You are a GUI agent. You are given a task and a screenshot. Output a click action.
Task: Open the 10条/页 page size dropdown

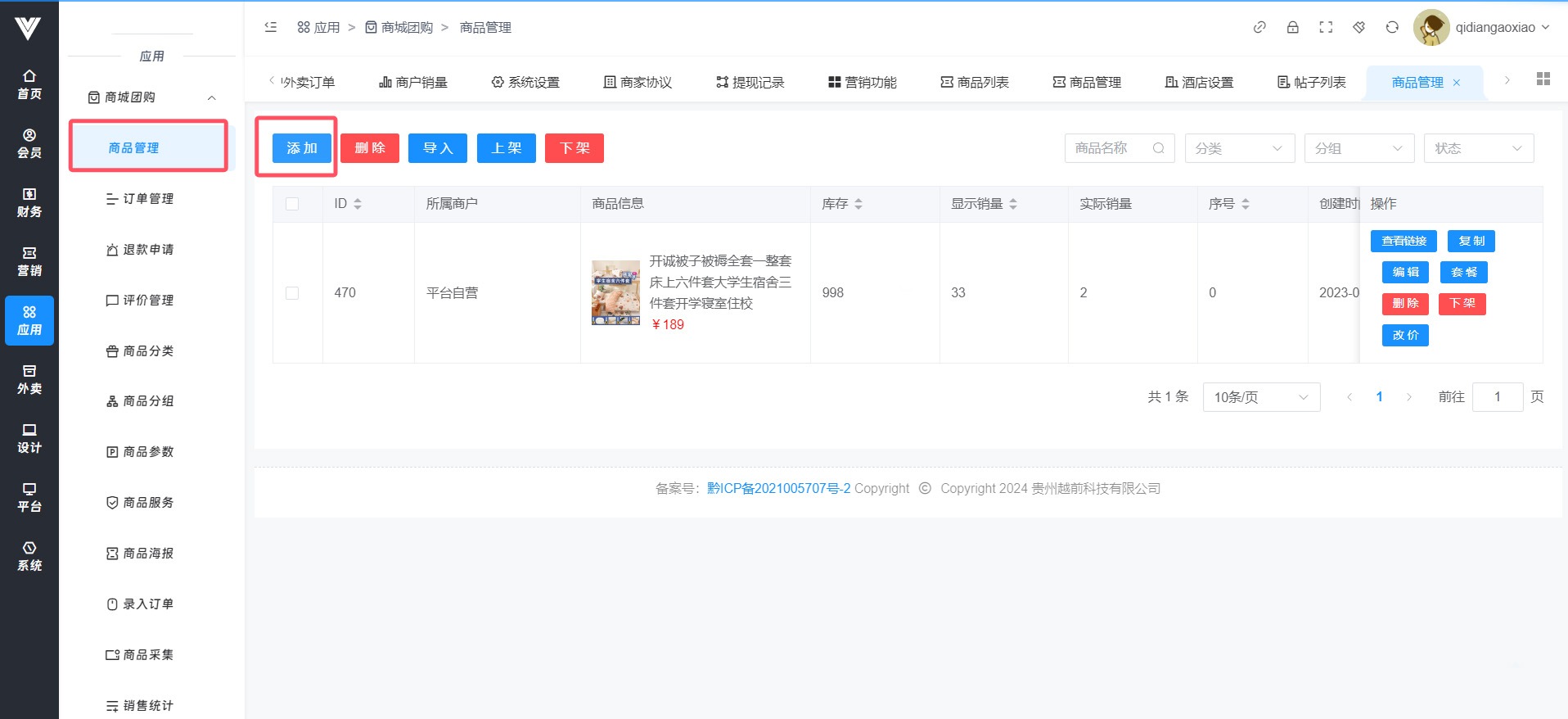tap(1260, 397)
